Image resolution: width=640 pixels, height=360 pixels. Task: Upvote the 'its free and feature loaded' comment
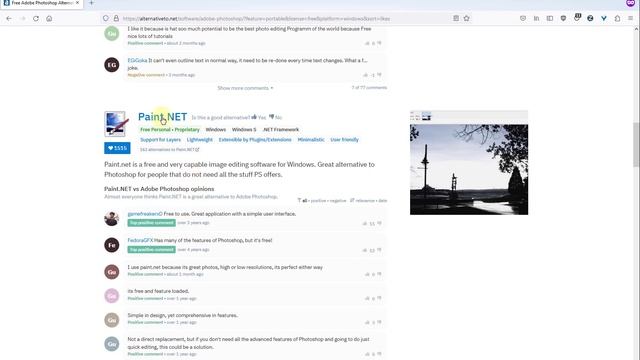[367, 298]
